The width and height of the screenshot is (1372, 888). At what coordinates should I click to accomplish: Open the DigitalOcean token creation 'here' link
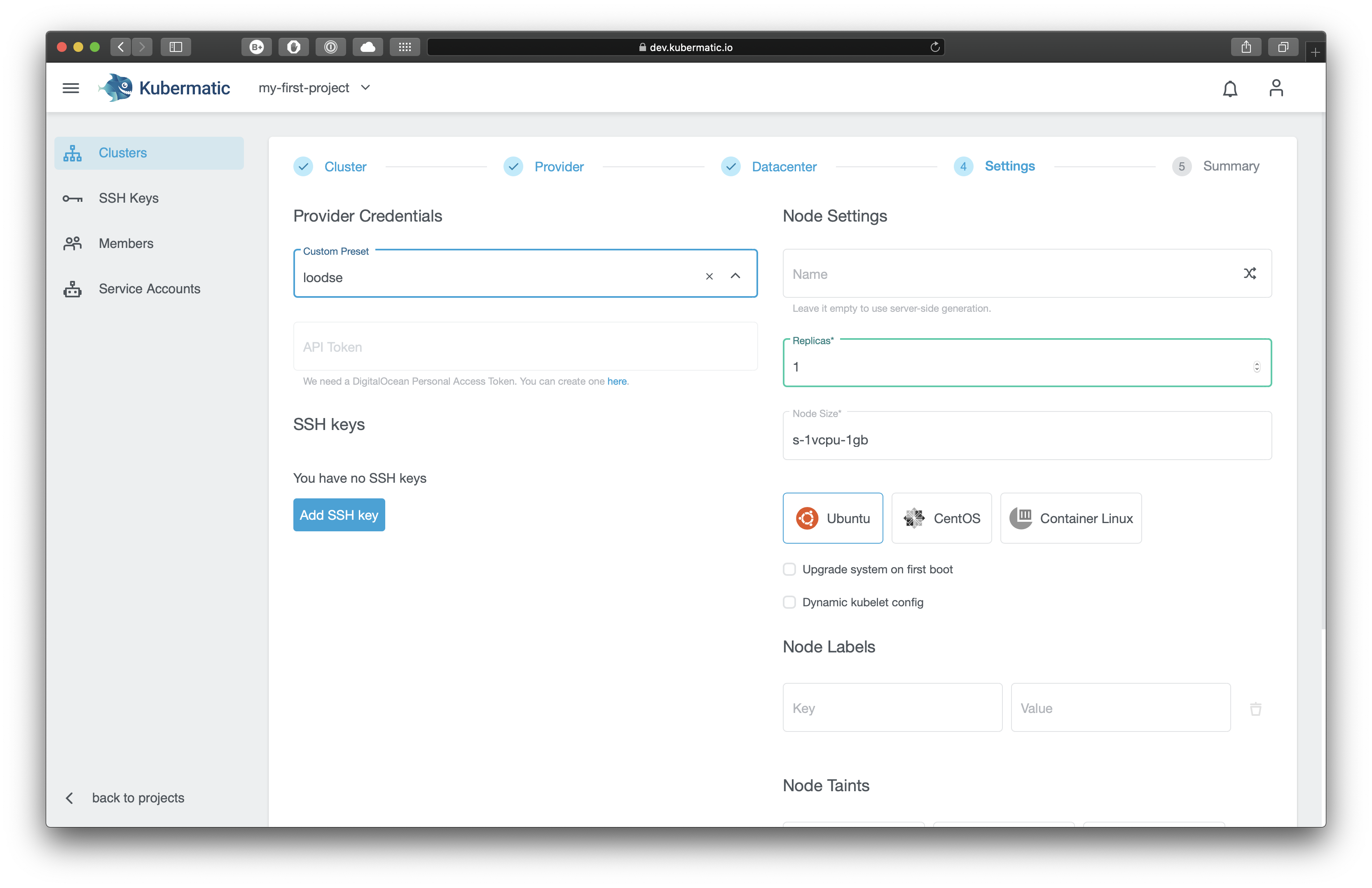617,381
